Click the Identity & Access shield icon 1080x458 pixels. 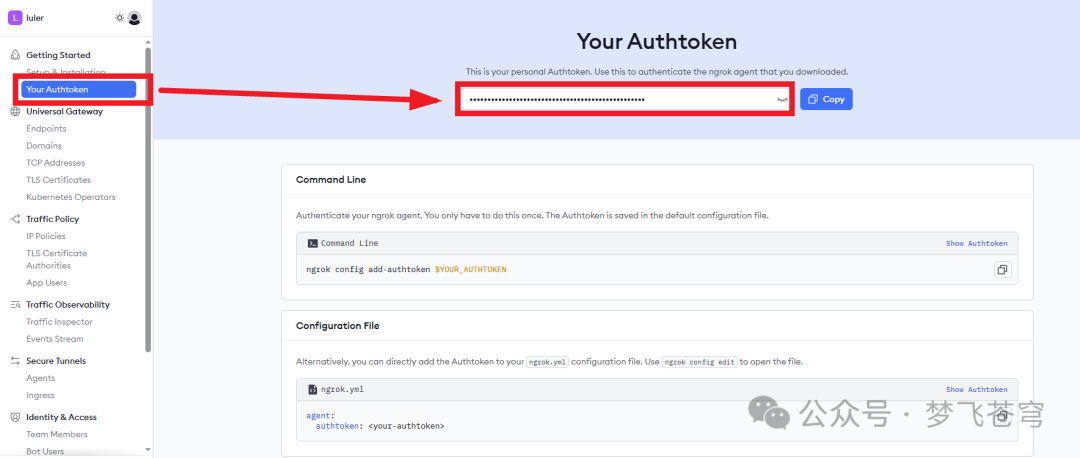pos(15,417)
